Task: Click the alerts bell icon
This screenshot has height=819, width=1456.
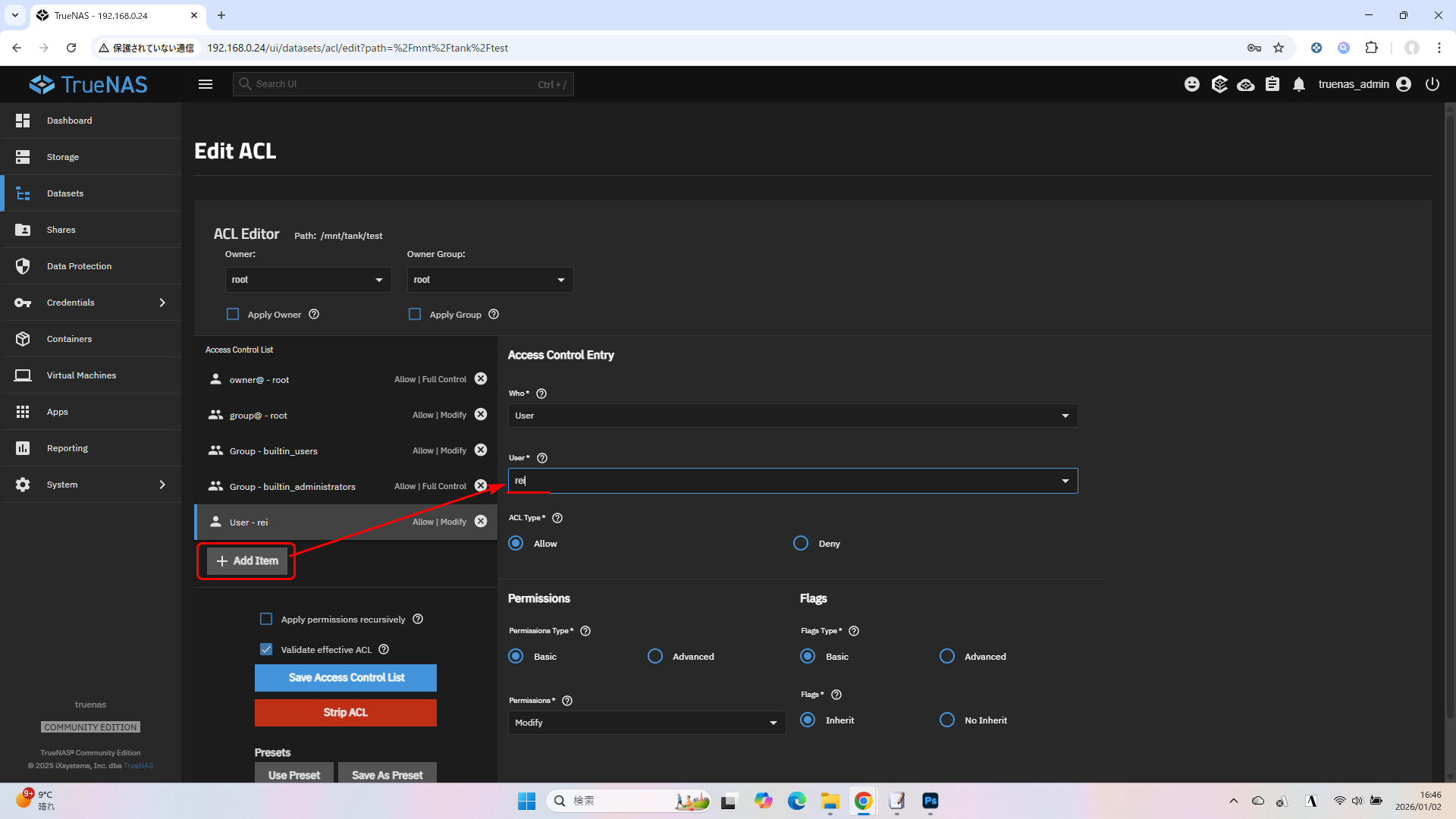Action: point(1299,84)
